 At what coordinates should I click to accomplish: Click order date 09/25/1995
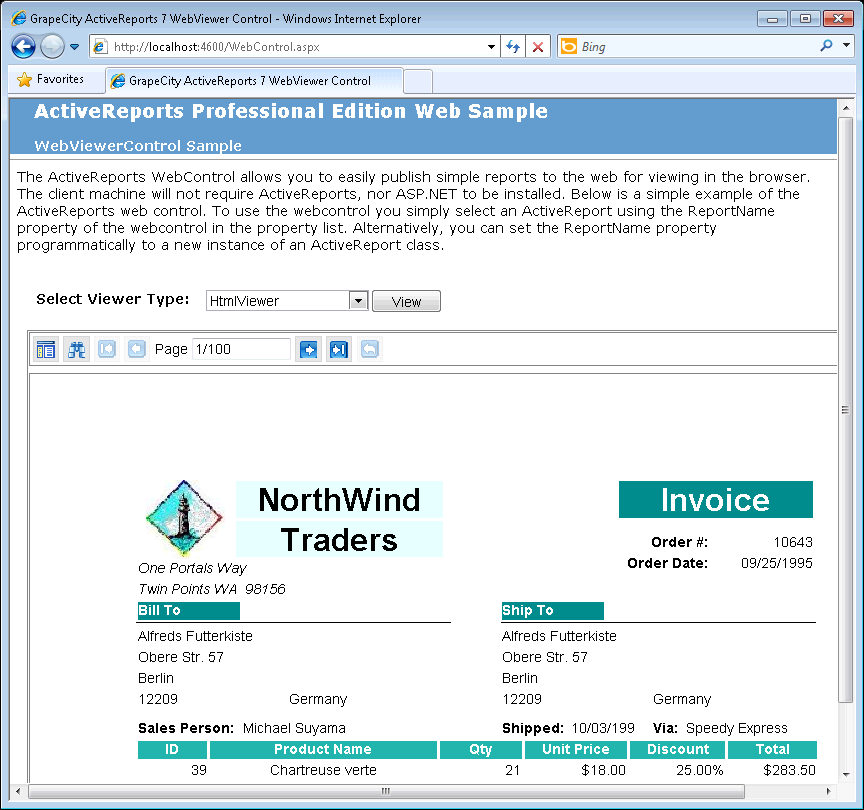(x=776, y=563)
